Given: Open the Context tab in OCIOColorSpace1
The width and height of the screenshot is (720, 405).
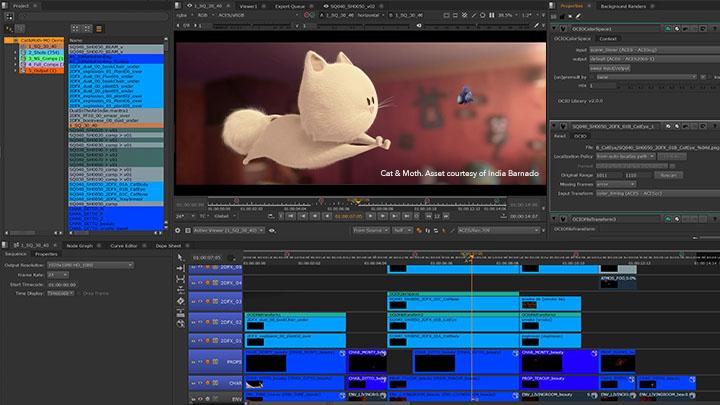Looking at the screenshot, I should click(x=608, y=39).
